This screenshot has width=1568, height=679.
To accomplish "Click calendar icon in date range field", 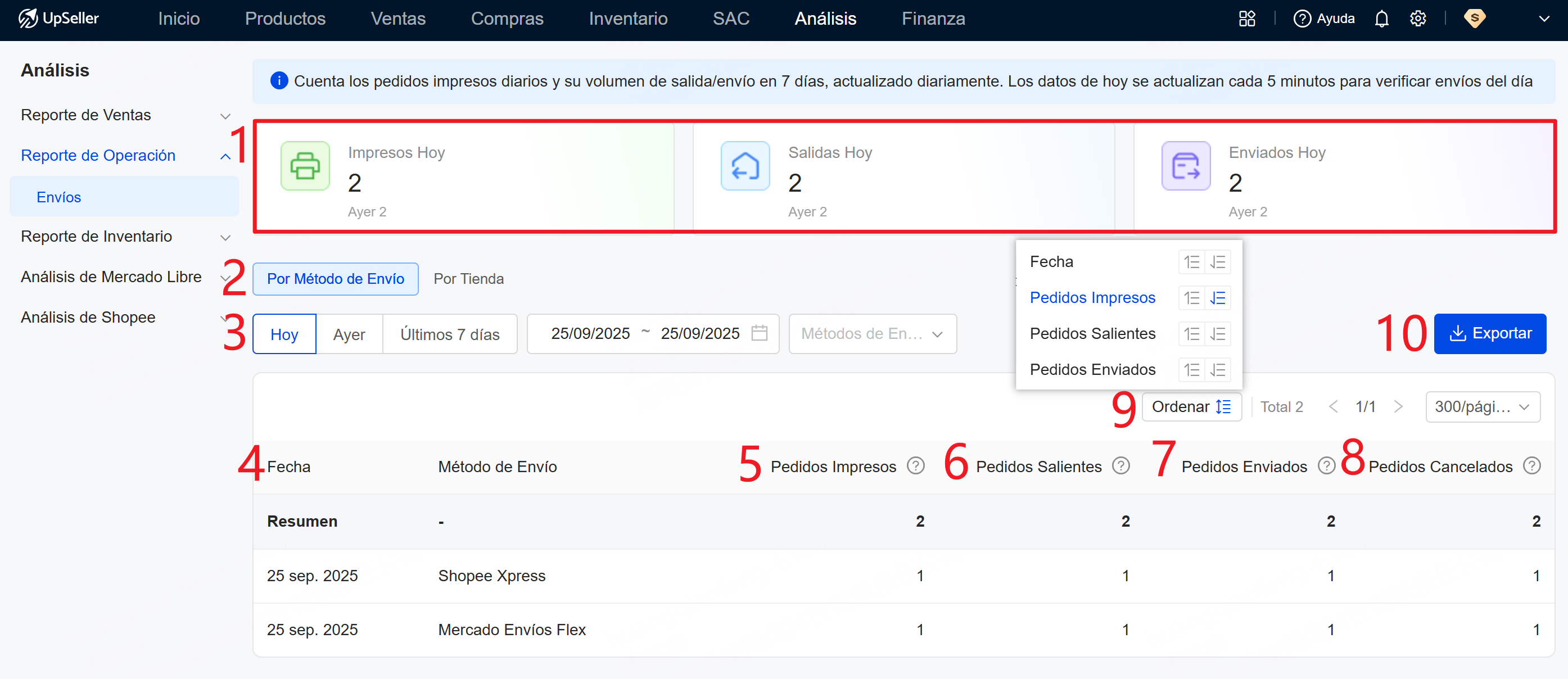I will point(759,333).
